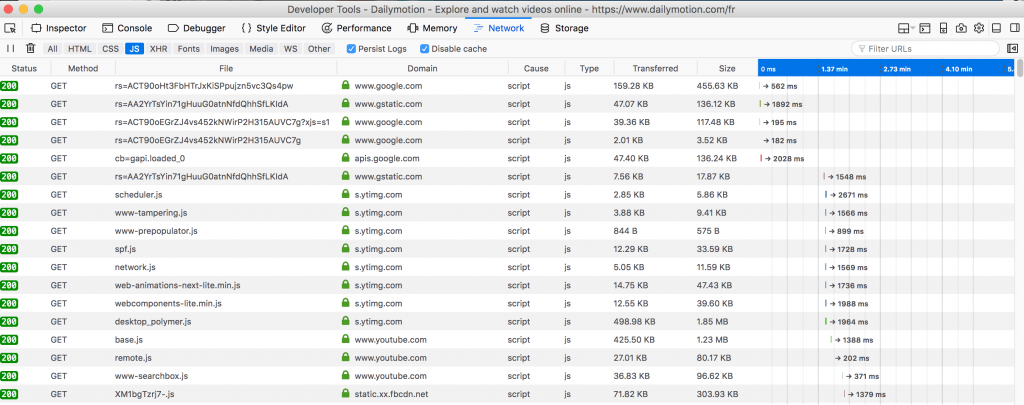The height and width of the screenshot is (405, 1024).
Task: Click the apis.google.com domain cell
Action: [x=387, y=158]
